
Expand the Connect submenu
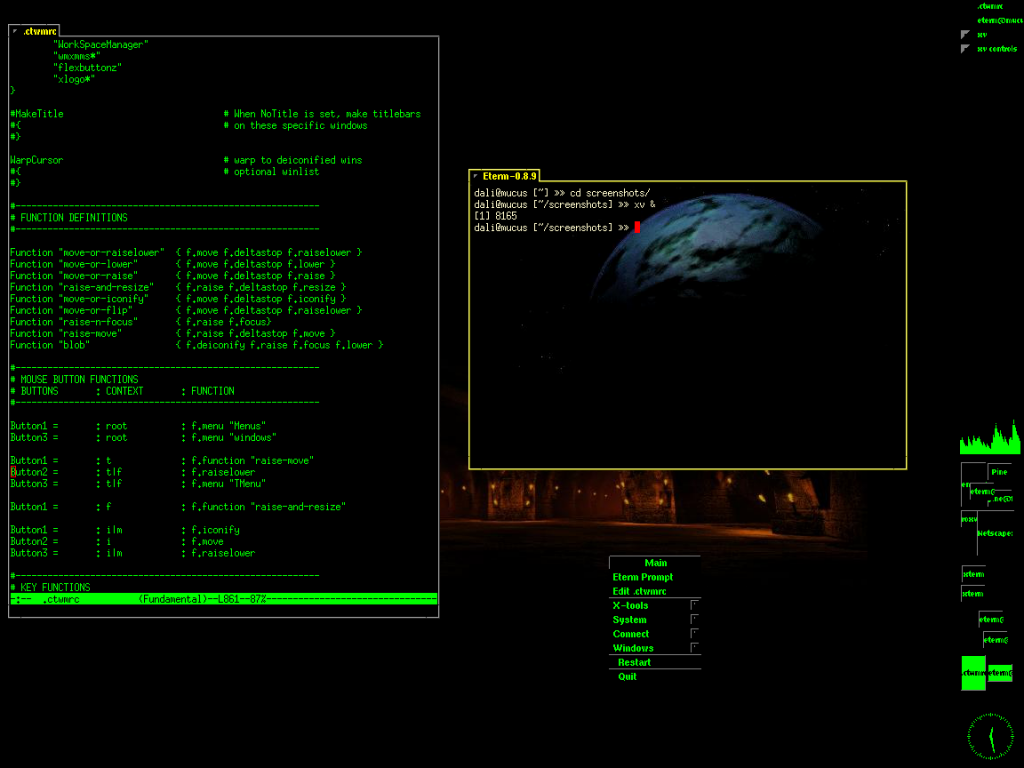[630, 633]
